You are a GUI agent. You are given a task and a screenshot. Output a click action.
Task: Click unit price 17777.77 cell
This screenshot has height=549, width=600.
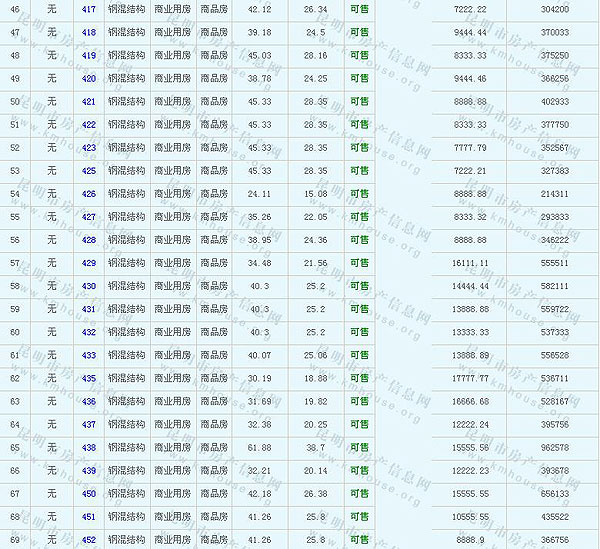(x=469, y=378)
